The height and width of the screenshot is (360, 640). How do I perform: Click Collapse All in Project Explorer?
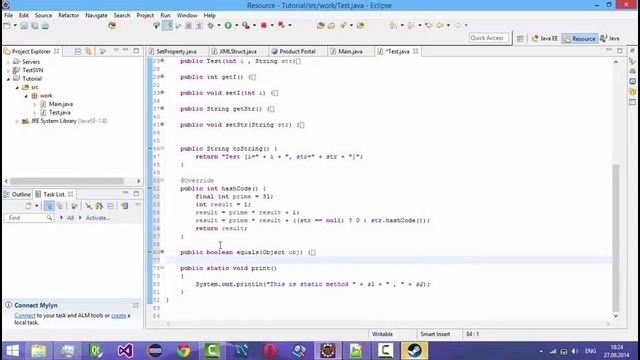pyautogui.click(x=78, y=51)
